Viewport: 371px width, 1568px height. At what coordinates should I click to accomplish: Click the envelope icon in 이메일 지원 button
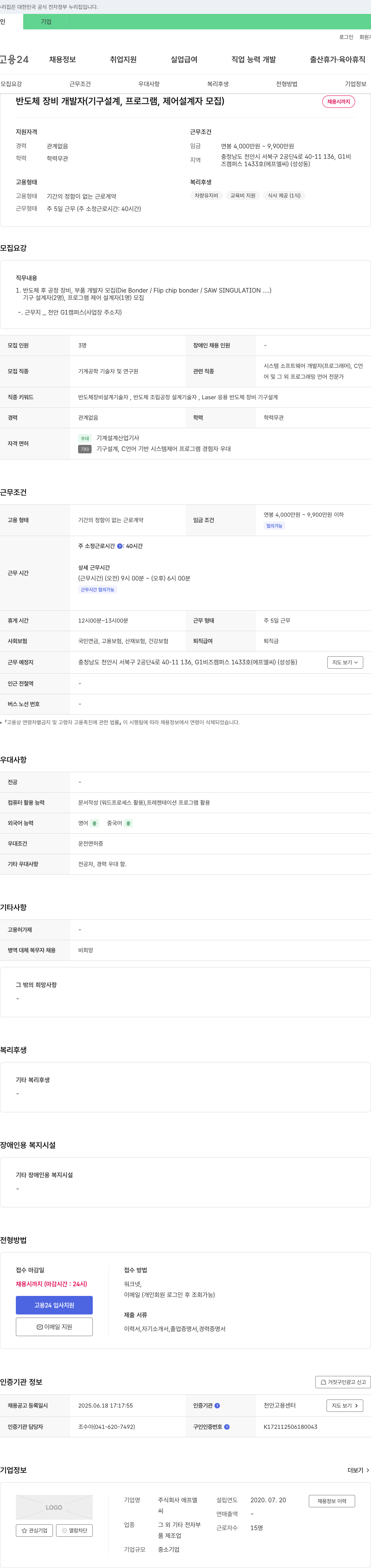pyautogui.click(x=39, y=1327)
